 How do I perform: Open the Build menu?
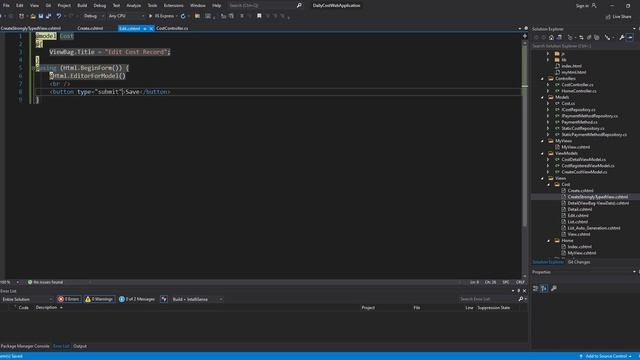(82, 5)
